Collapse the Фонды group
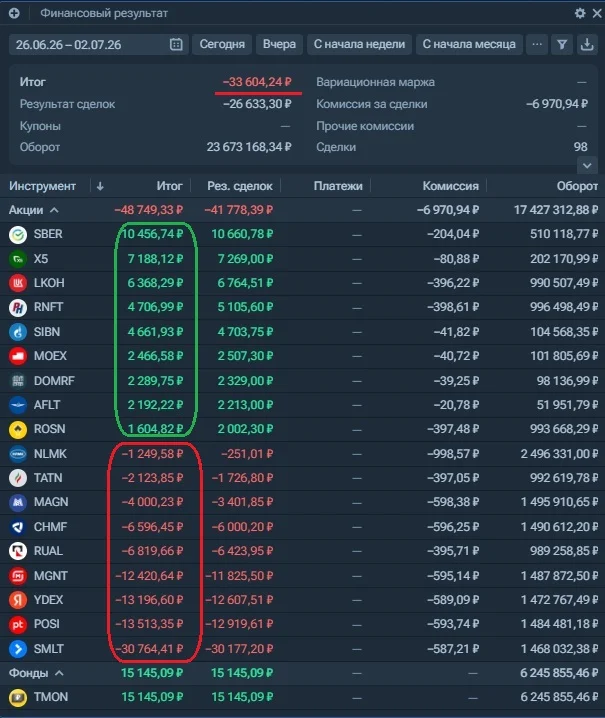This screenshot has height=718, width=605. [59, 673]
